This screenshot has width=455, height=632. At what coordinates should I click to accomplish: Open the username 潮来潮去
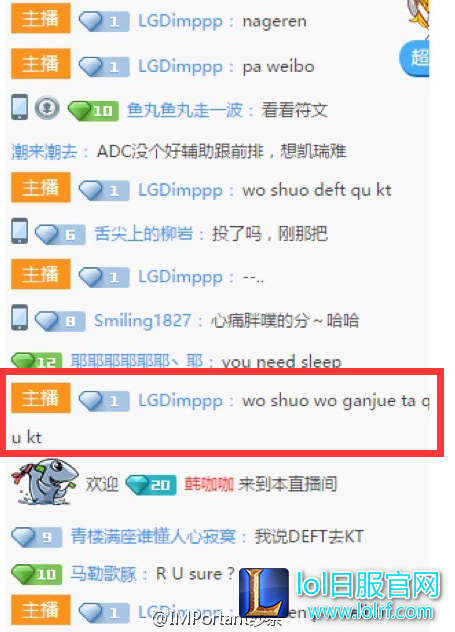[x=44, y=152]
